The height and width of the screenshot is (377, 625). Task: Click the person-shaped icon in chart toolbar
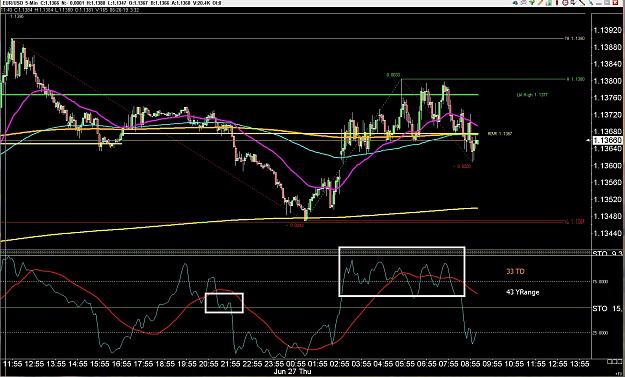pyautogui.click(x=523, y=2)
